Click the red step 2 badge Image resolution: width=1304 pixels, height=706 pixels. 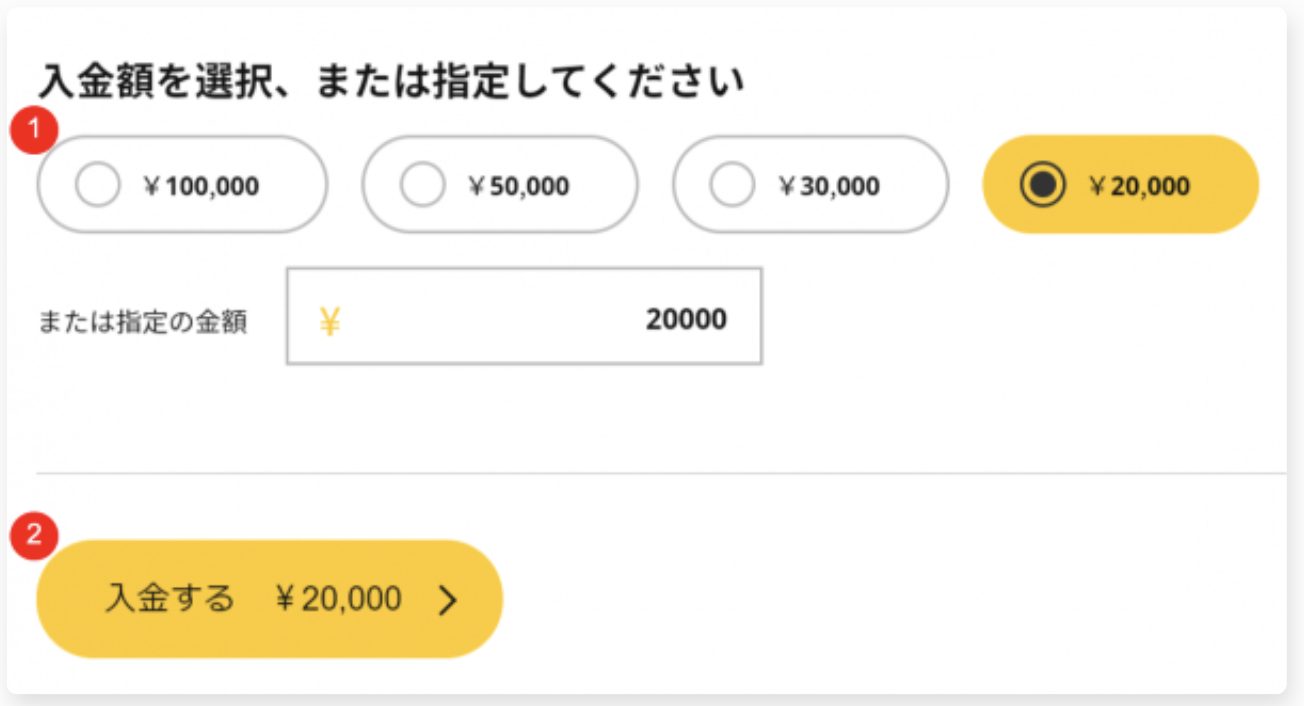click(x=32, y=536)
